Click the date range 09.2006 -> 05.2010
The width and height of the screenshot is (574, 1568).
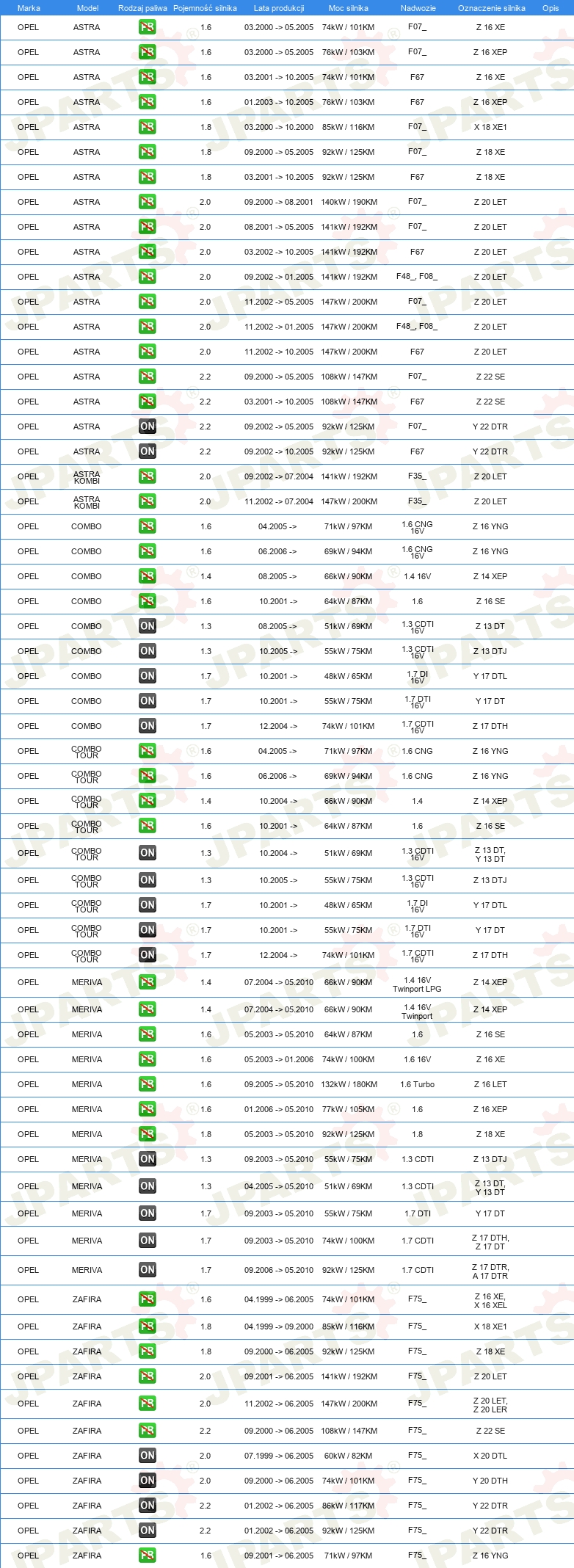tap(279, 1270)
